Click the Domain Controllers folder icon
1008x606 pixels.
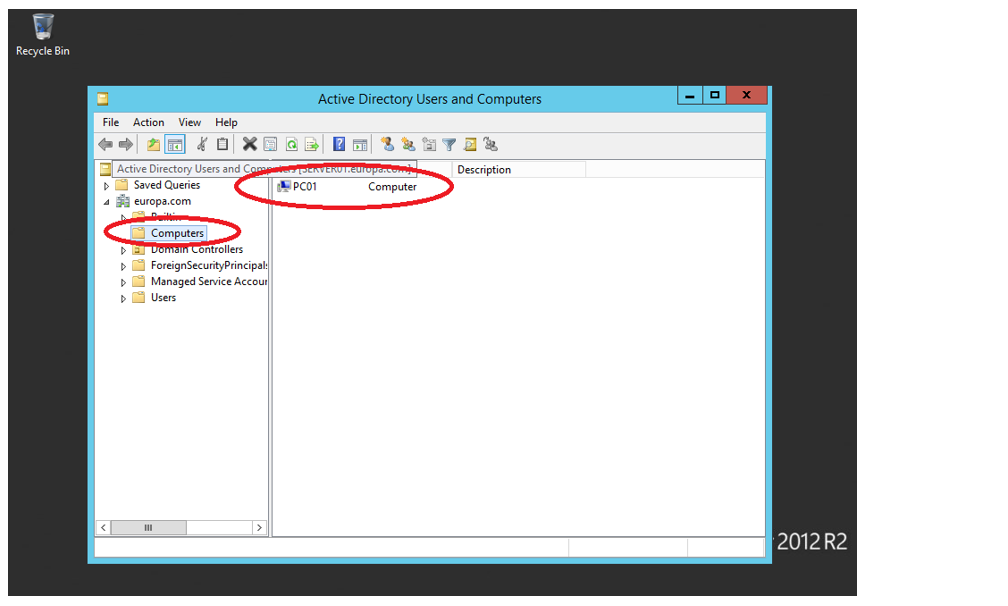pyautogui.click(x=138, y=249)
